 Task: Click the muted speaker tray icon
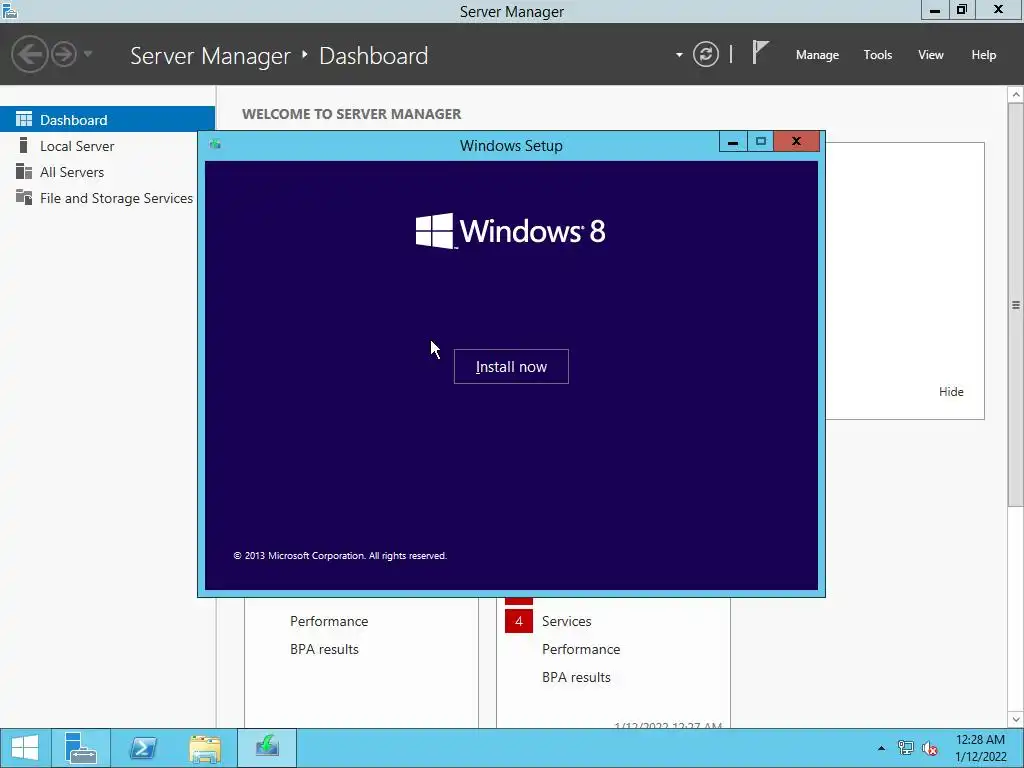[929, 748]
